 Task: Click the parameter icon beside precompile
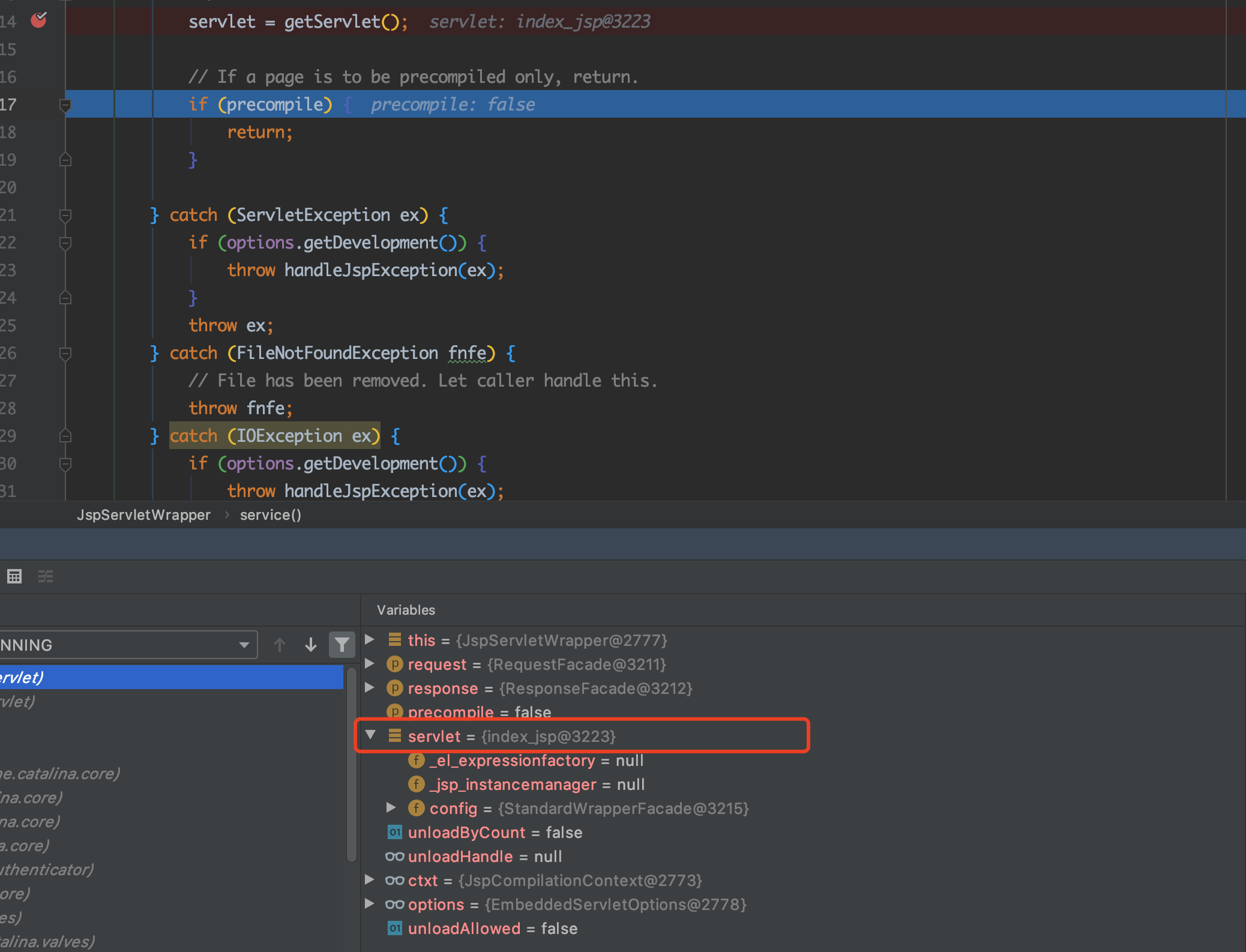click(x=396, y=712)
